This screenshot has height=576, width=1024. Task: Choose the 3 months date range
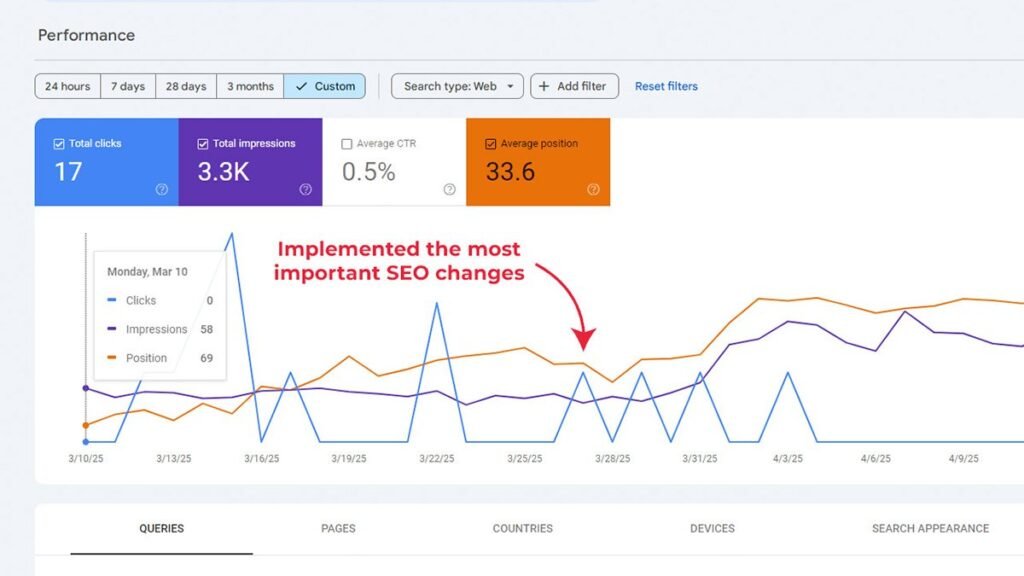tap(250, 86)
